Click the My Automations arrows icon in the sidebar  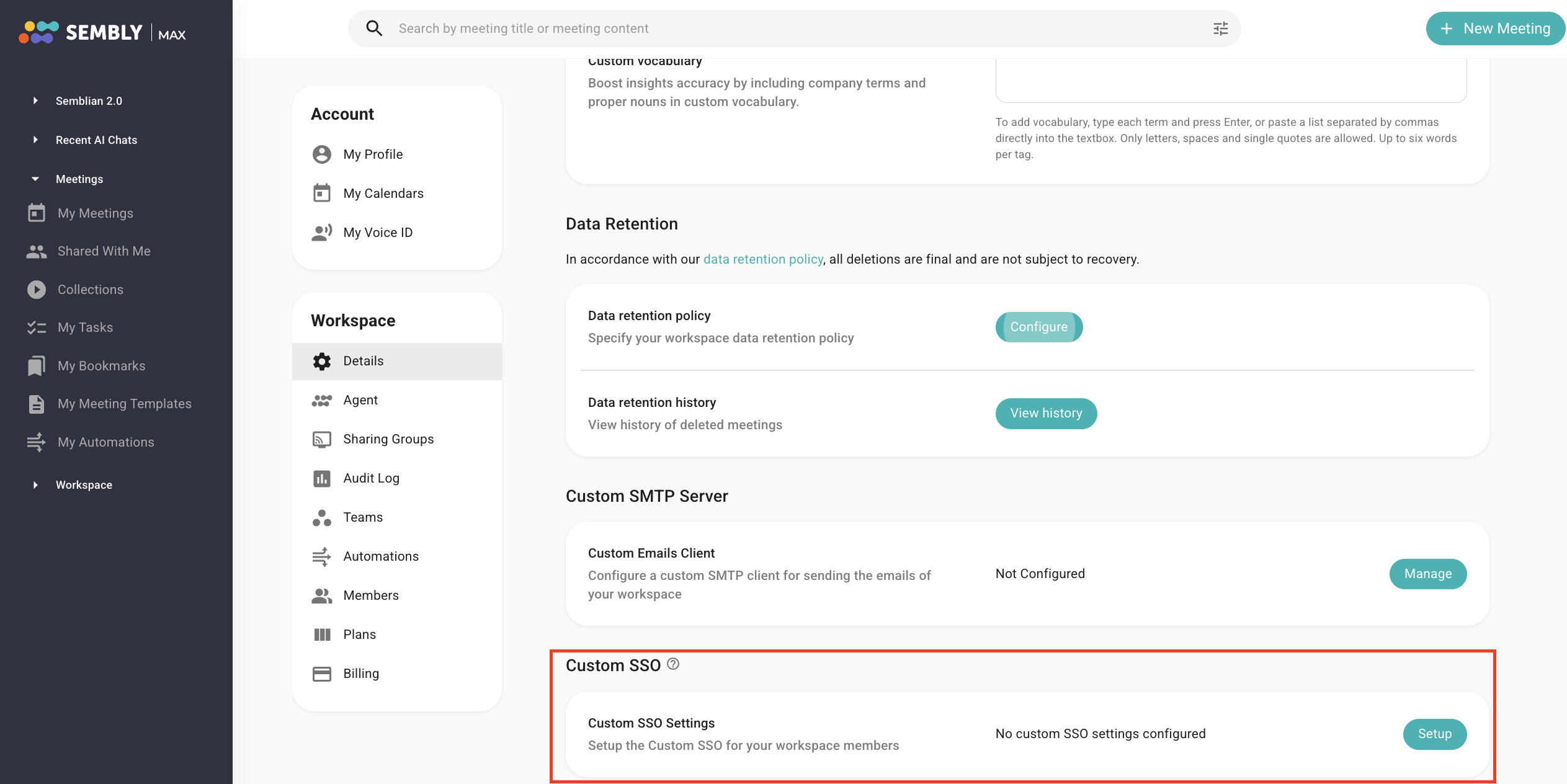[37, 442]
